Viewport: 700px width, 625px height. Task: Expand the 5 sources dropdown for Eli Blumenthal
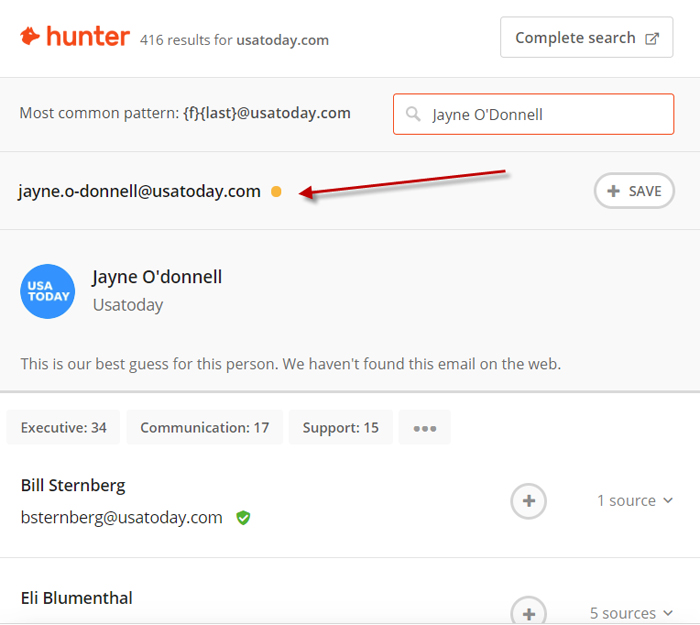631,613
